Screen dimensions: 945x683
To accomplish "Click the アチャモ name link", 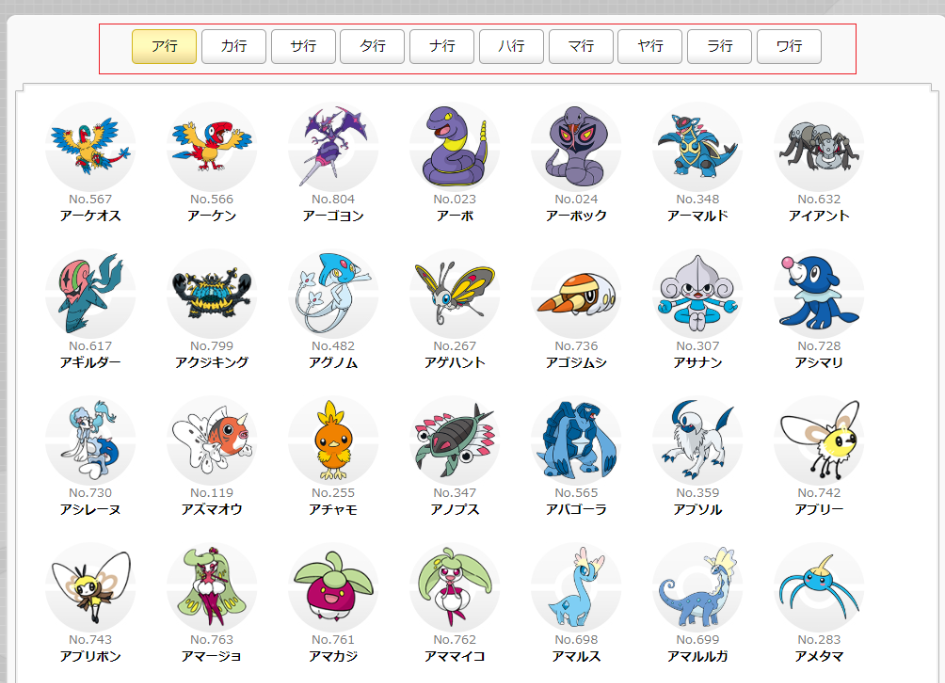I will point(333,510).
